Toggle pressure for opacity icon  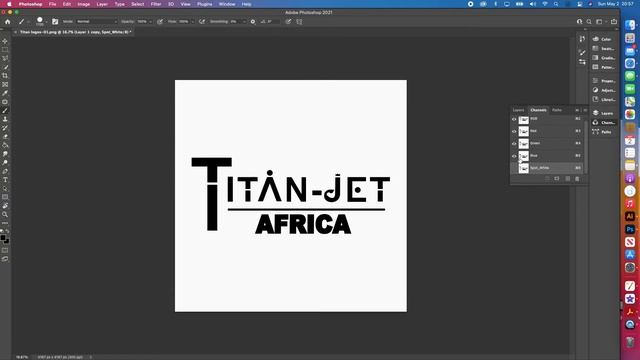pyautogui.click(x=160, y=22)
